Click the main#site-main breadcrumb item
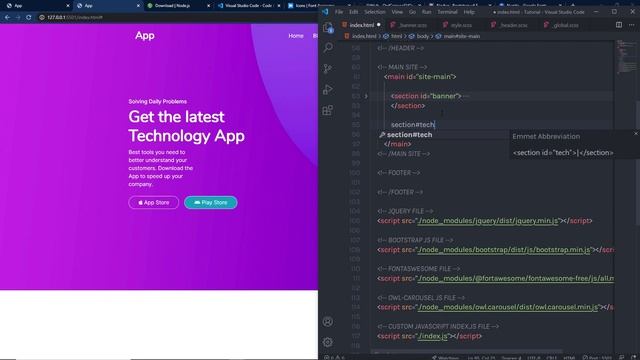The height and width of the screenshot is (360, 640). point(458,36)
